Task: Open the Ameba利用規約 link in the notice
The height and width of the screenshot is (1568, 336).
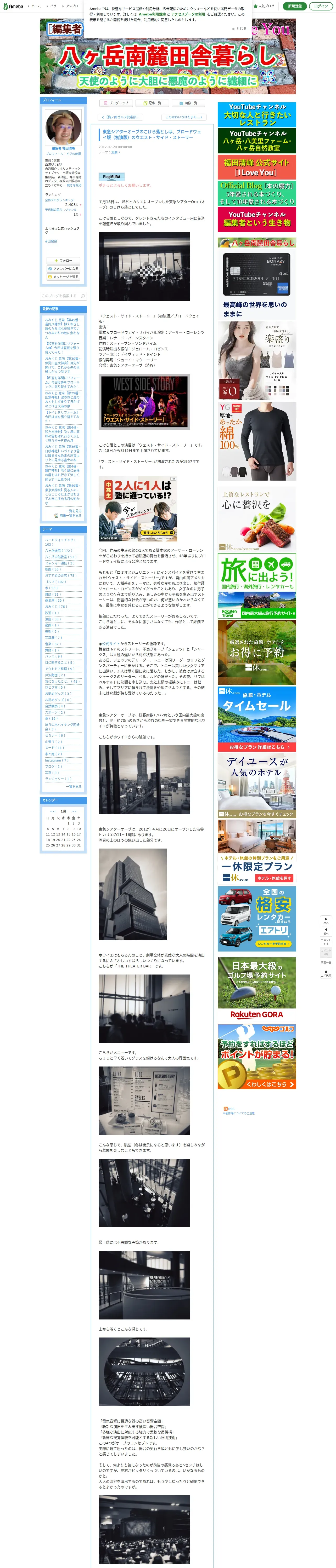Action: click(152, 14)
